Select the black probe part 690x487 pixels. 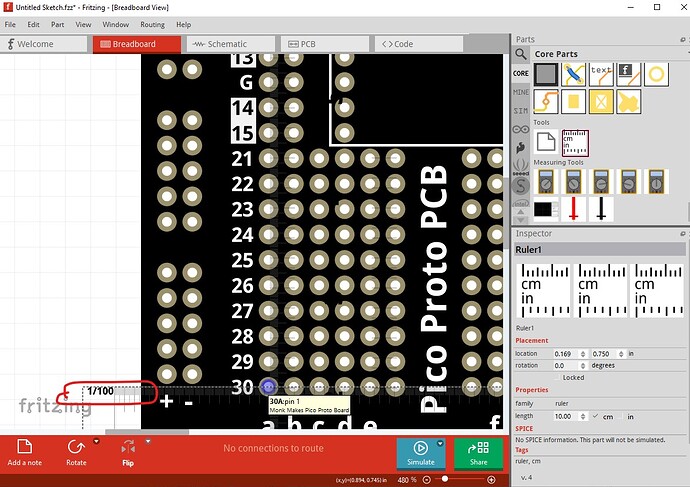pos(601,209)
